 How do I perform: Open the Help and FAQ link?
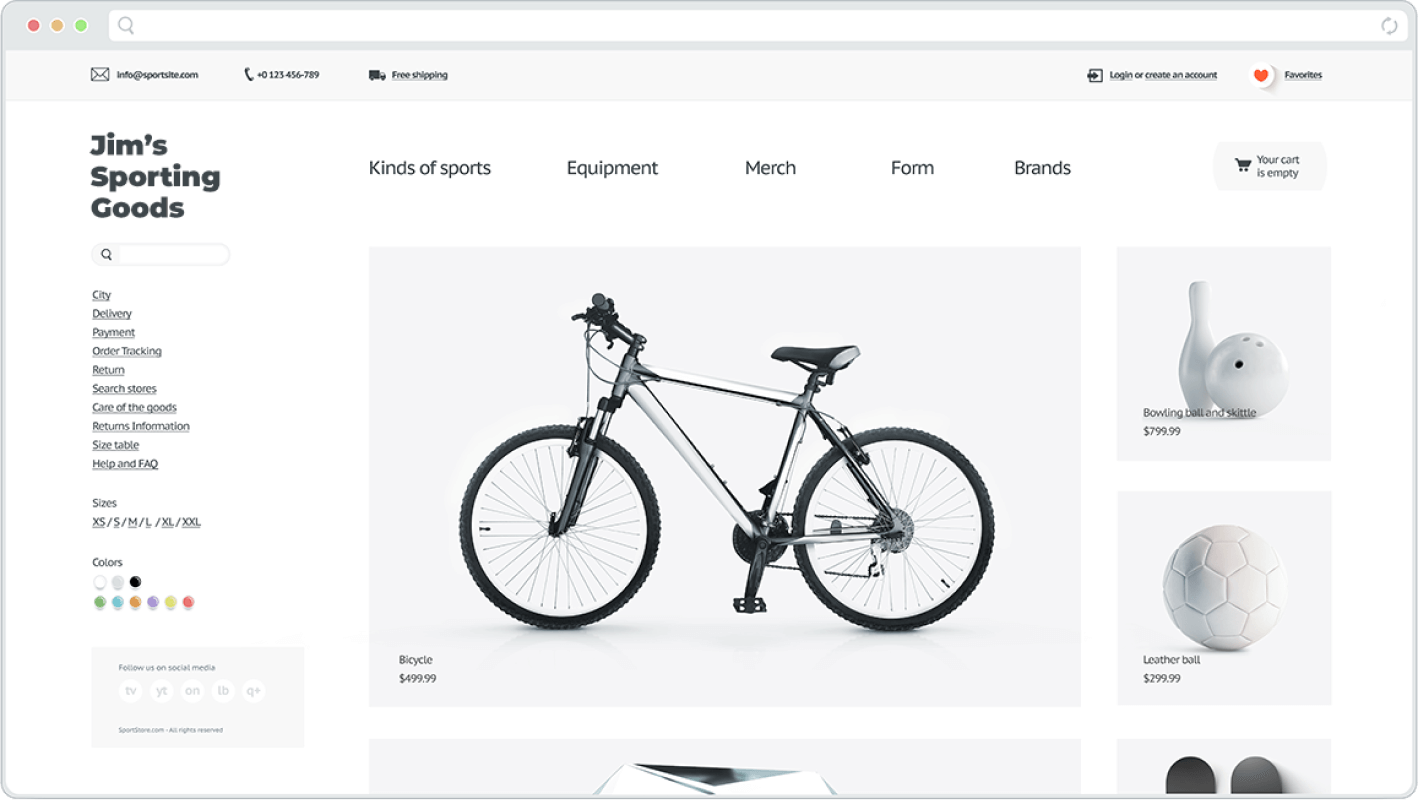point(125,464)
